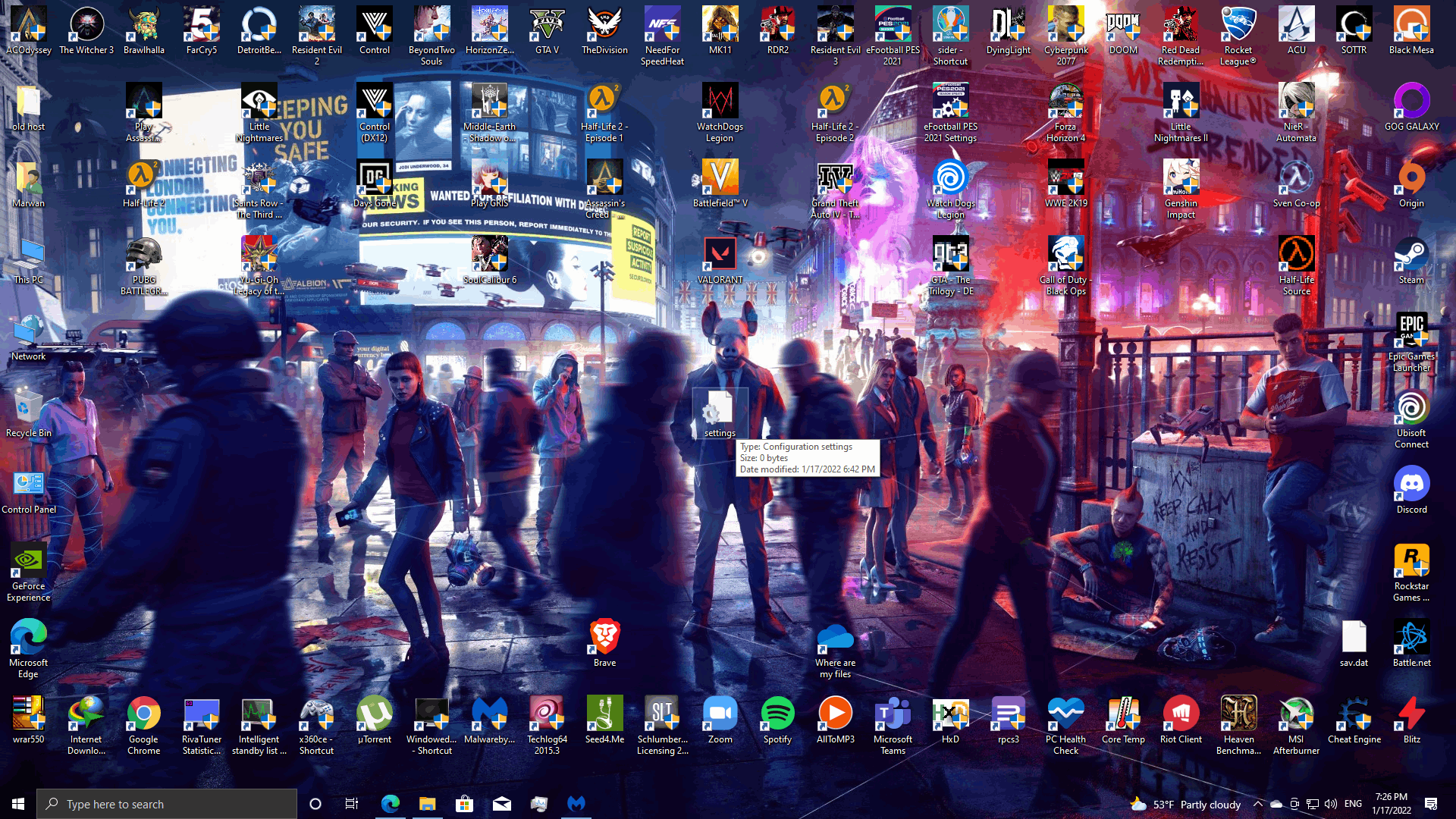This screenshot has height=819, width=1456.
Task: Open the Ubisoft Connect icon
Action: [1411, 419]
